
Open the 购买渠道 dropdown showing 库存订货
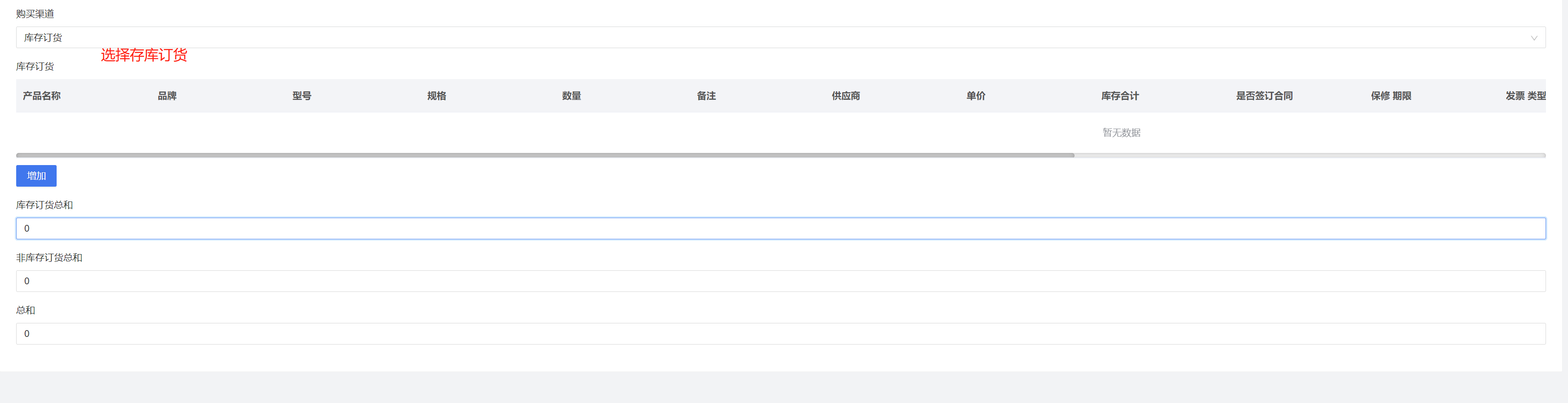[780, 37]
